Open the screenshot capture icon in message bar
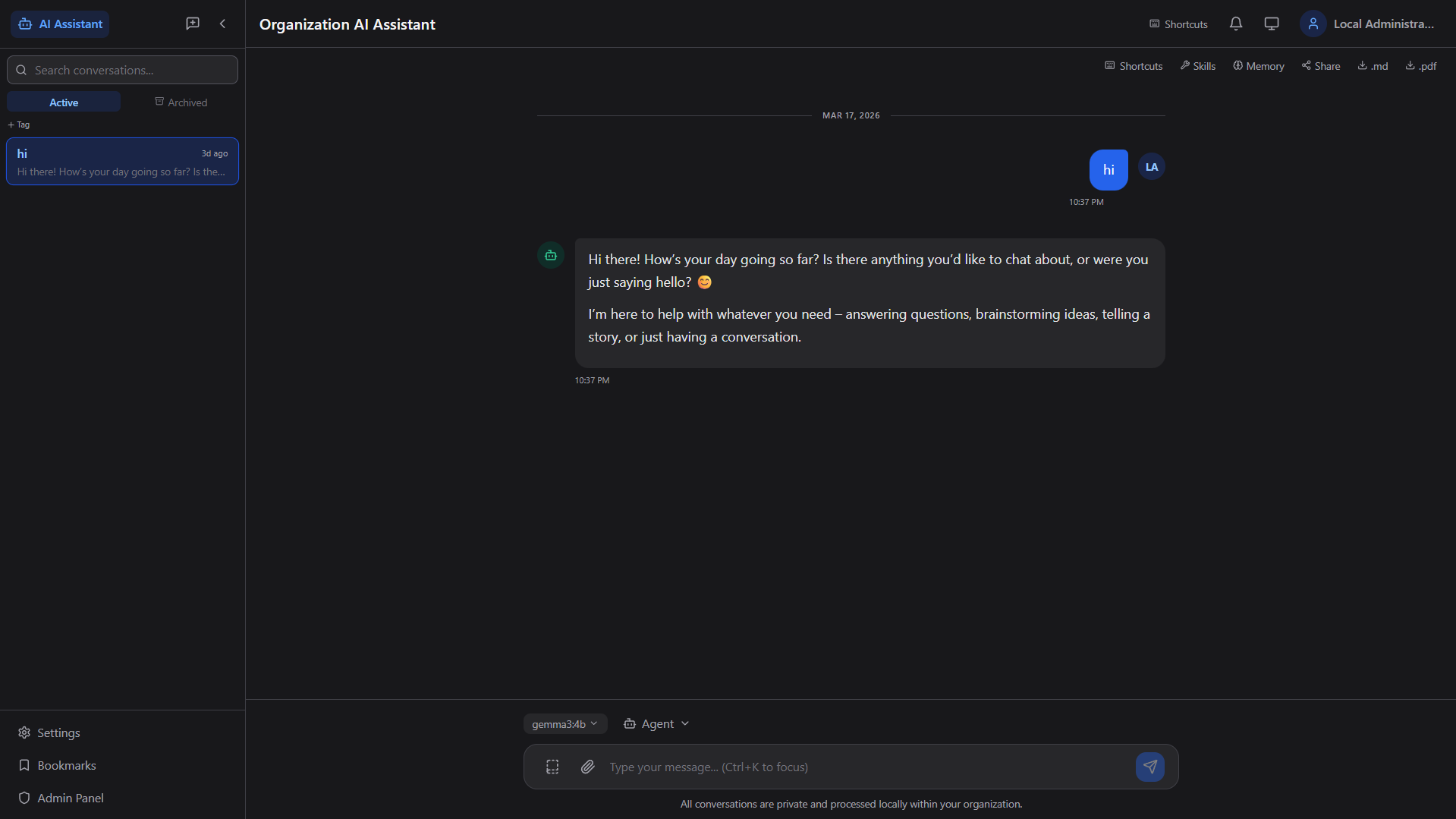 552,767
